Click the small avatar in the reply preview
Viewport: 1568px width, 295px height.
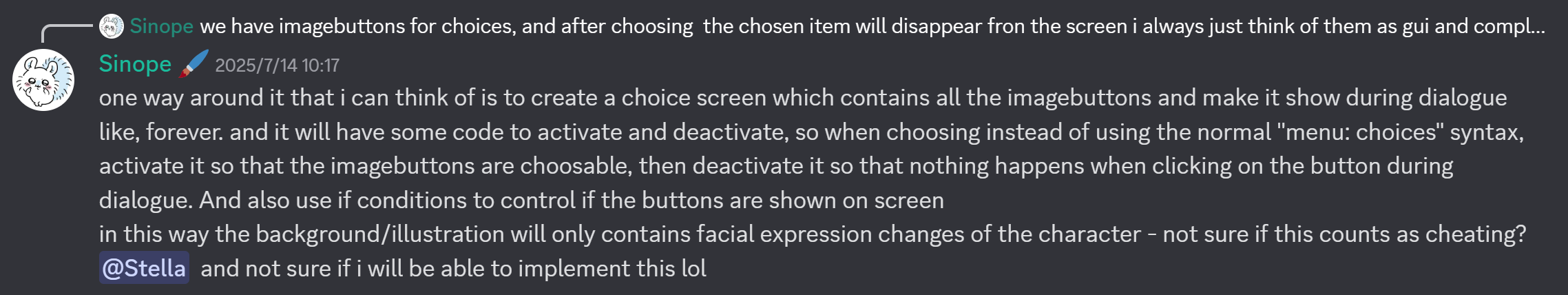point(112,26)
